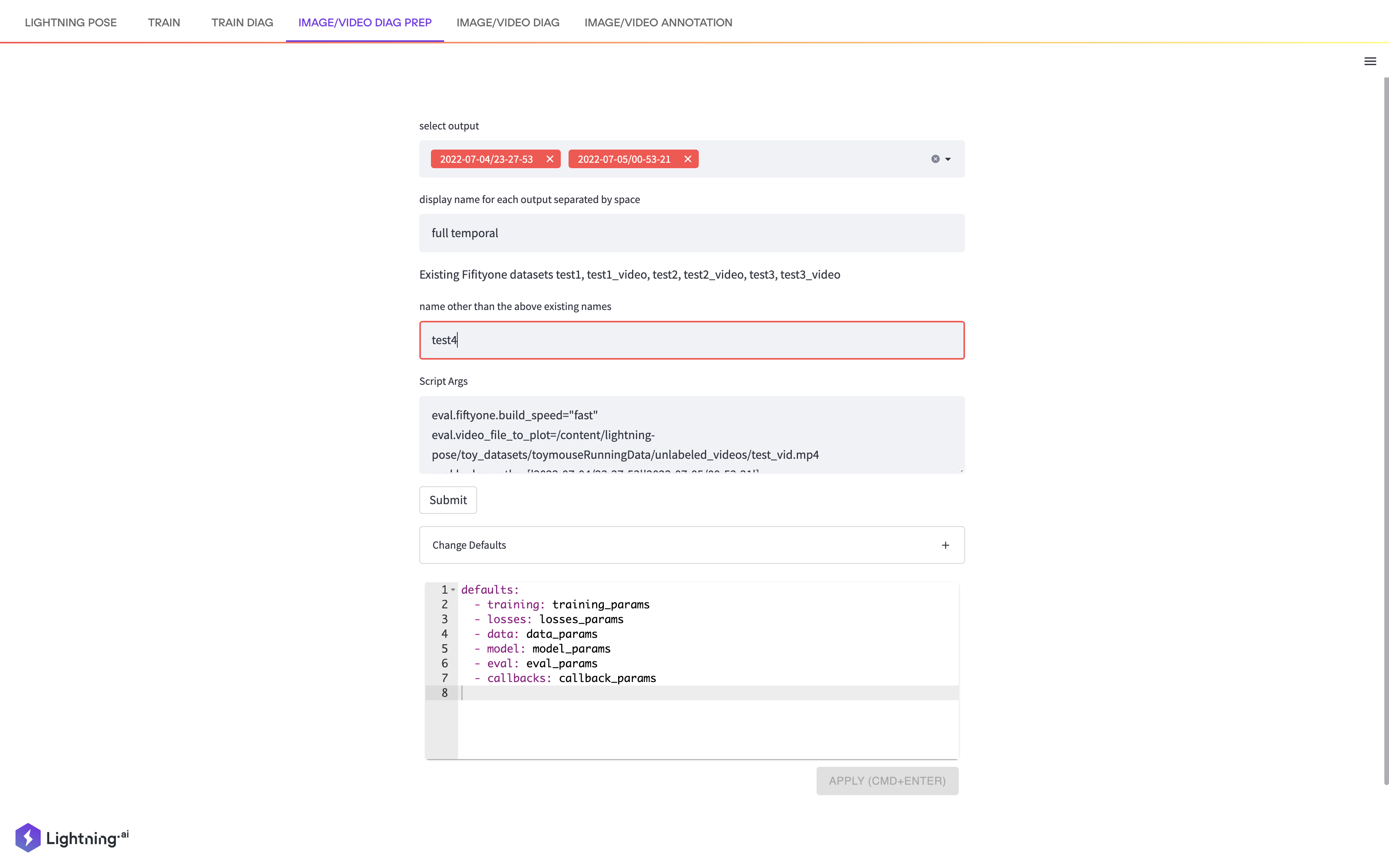Open the TRAIN tab
This screenshot has width=1389, height=868.
[x=164, y=22]
